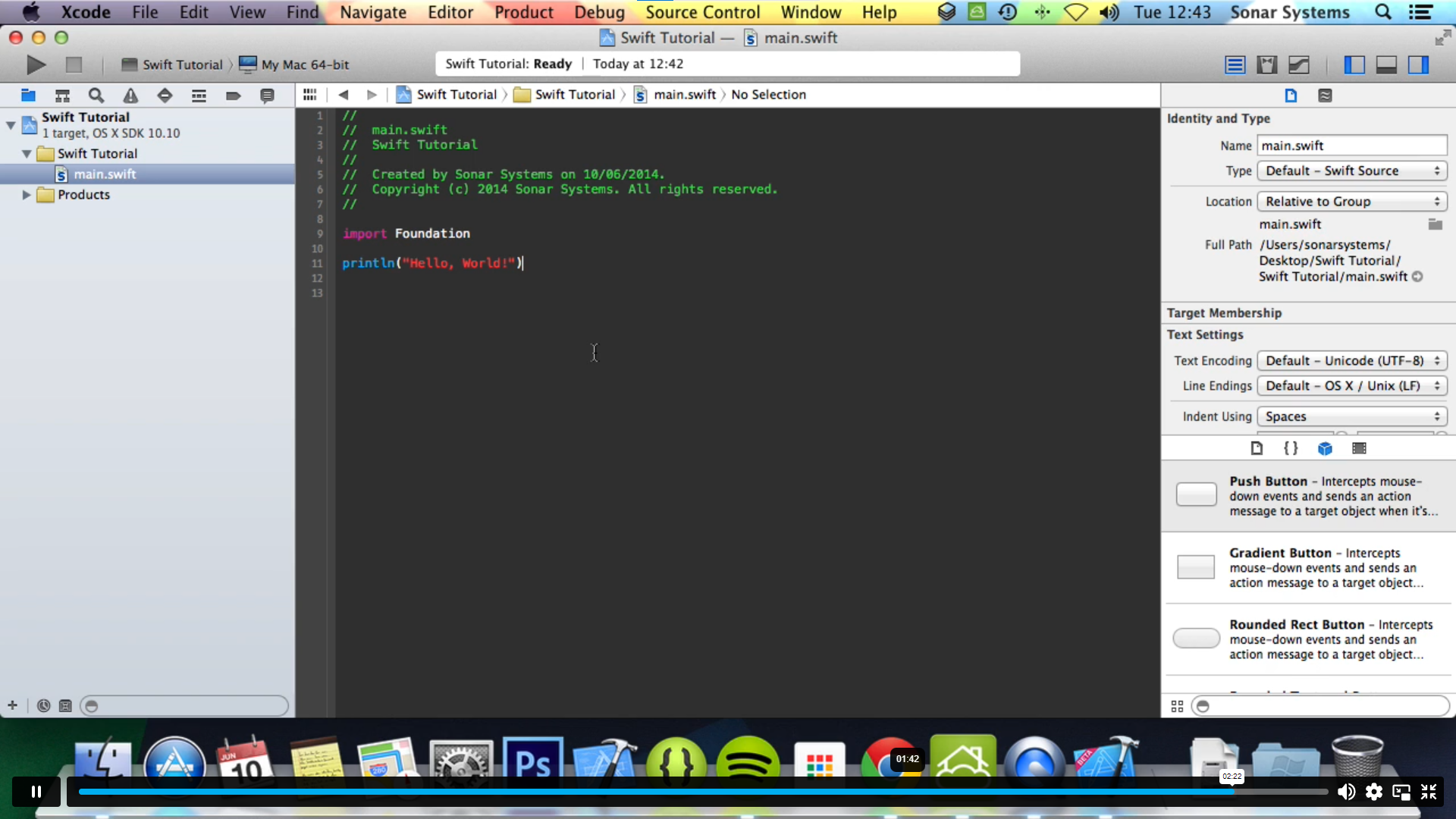
Task: Show the Symbol navigator
Action: coord(62,95)
